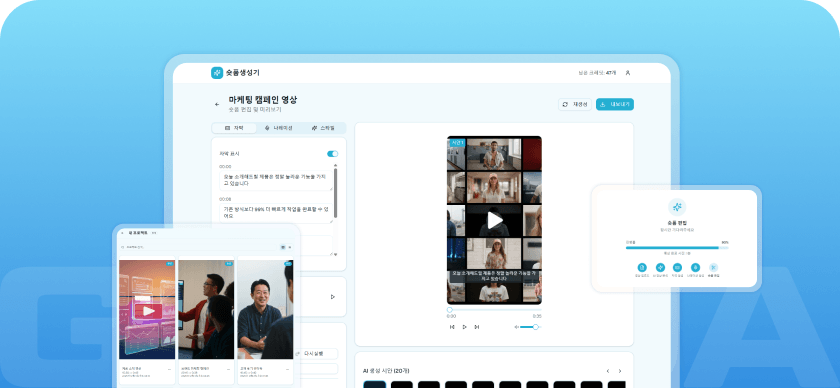The image size is (840, 388).
Task: Click the 재생성 regenerate button
Action: 575,104
